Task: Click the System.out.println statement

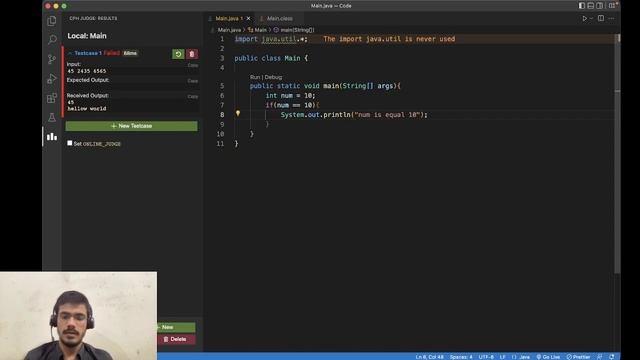Action: click(x=354, y=115)
